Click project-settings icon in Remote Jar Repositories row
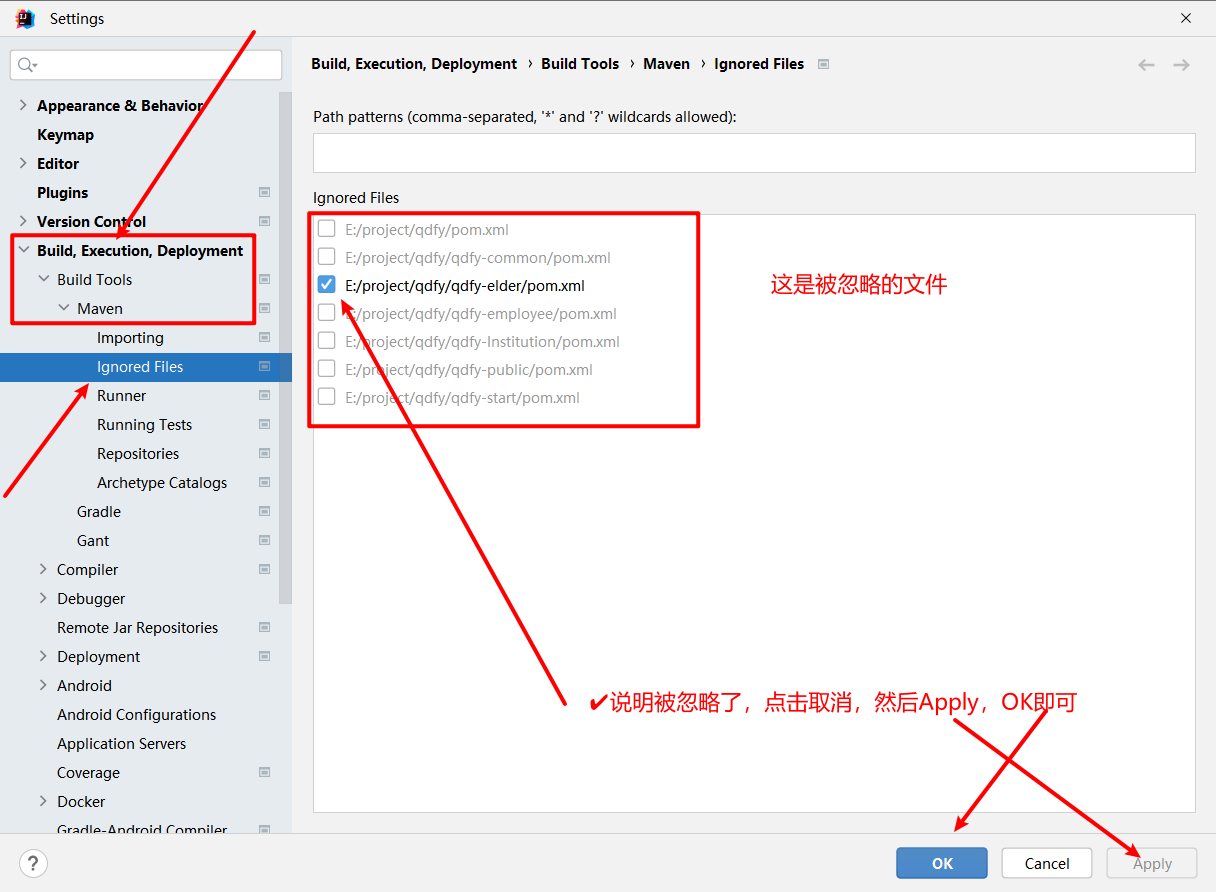The height and width of the screenshot is (892, 1216). [264, 627]
